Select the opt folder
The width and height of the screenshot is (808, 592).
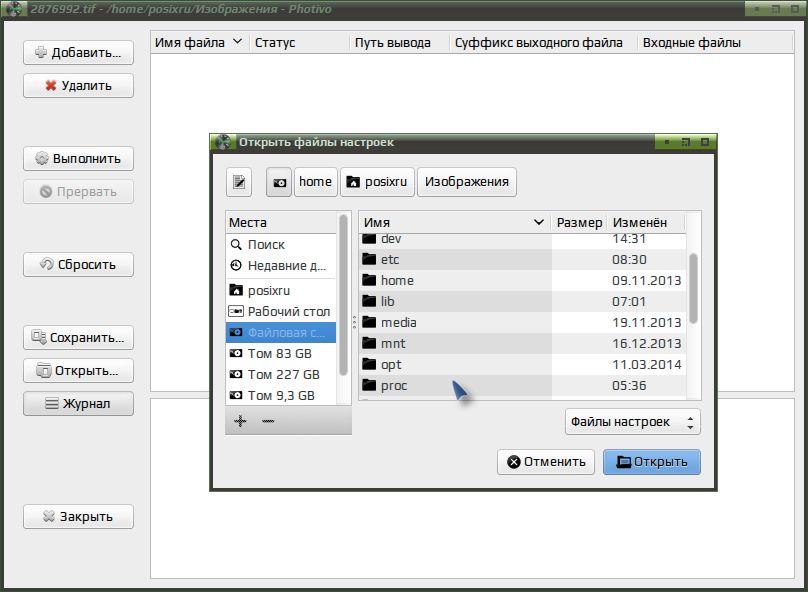coord(523,365)
